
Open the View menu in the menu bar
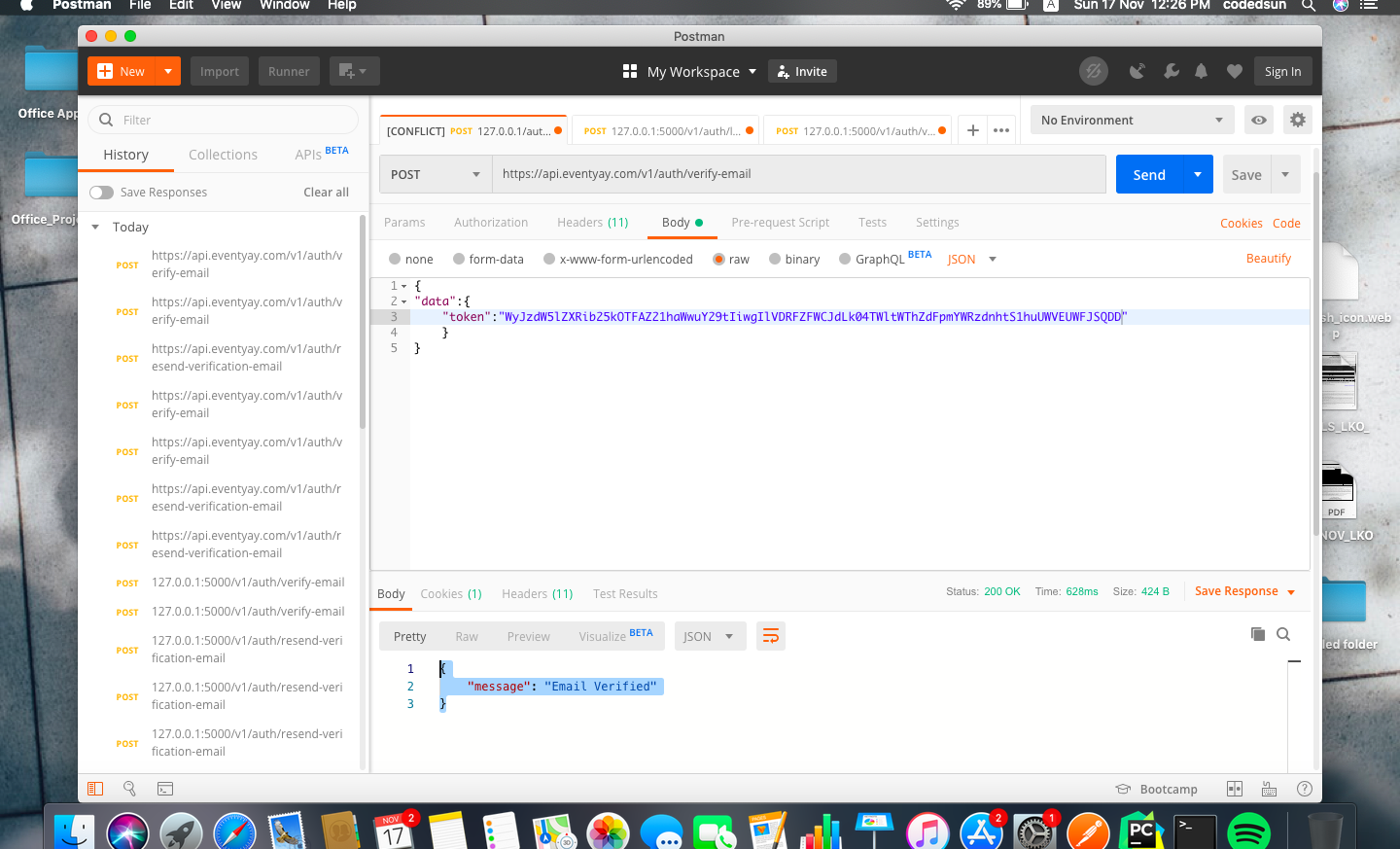[226, 5]
